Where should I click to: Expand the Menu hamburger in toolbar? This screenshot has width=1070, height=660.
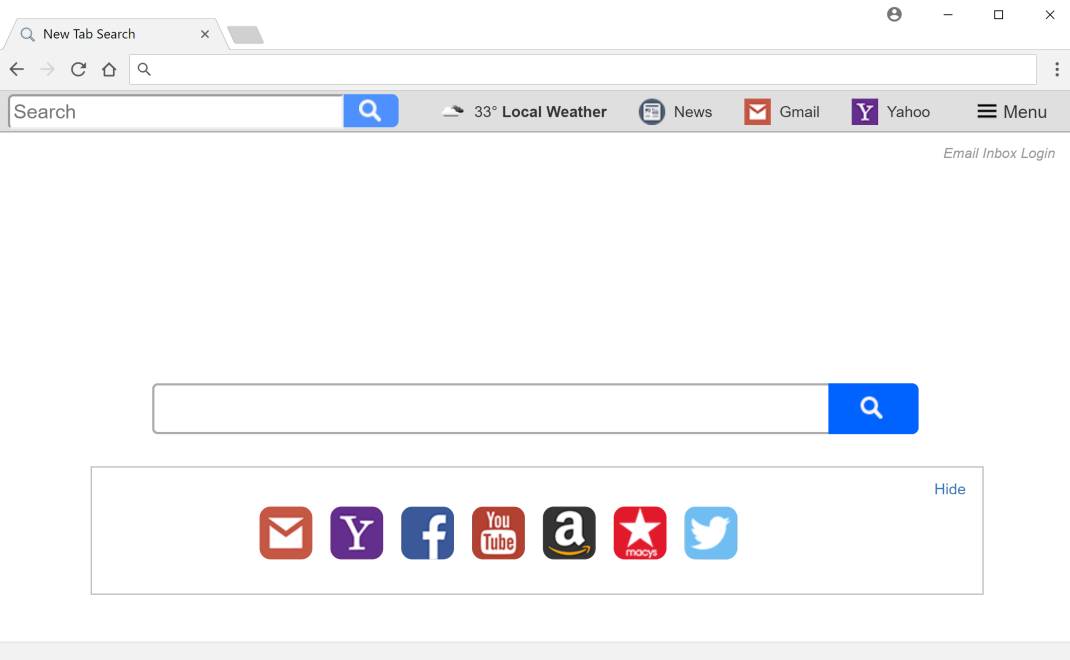[1011, 111]
